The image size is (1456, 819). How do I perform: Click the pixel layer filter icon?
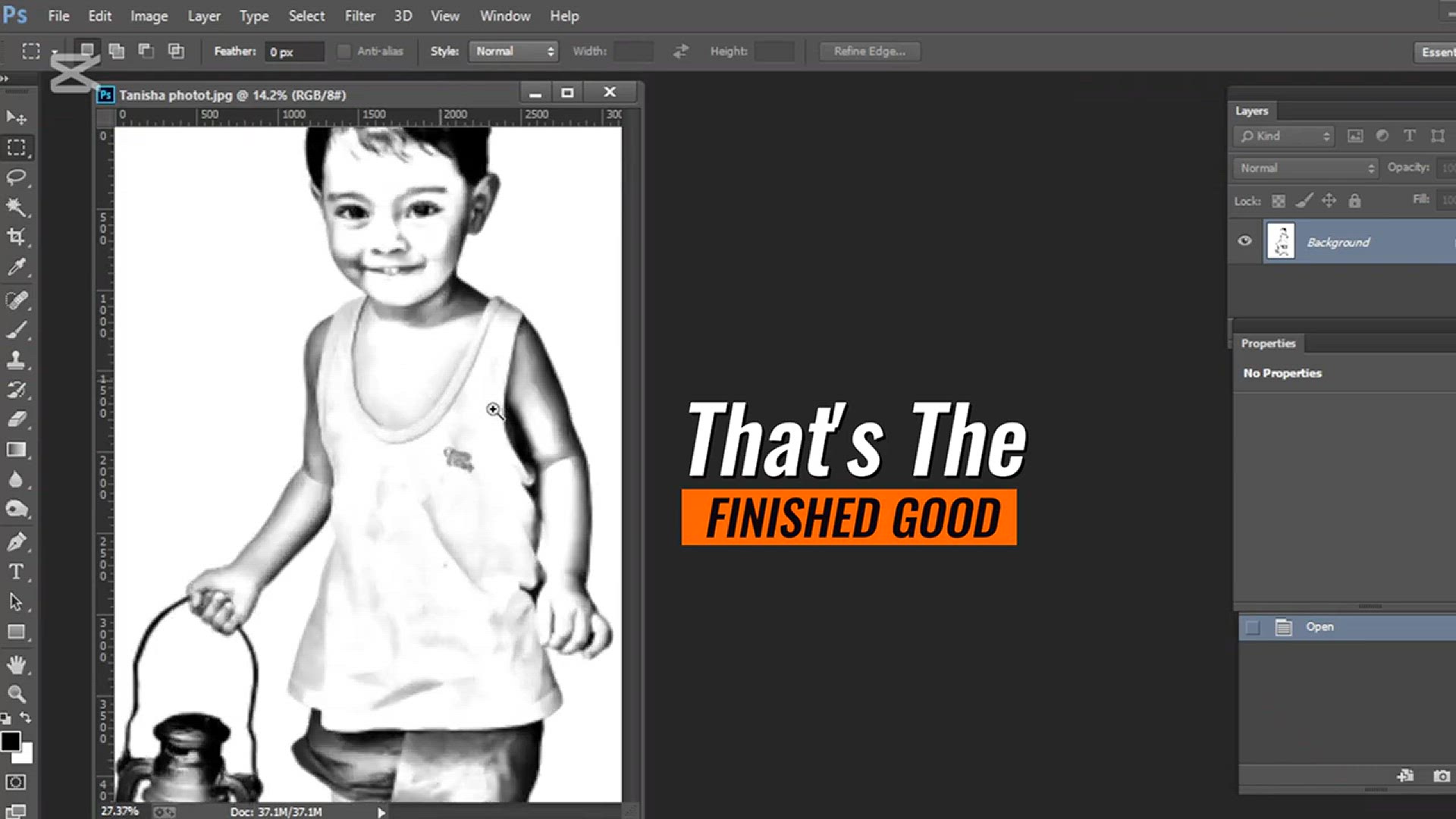pyautogui.click(x=1355, y=136)
